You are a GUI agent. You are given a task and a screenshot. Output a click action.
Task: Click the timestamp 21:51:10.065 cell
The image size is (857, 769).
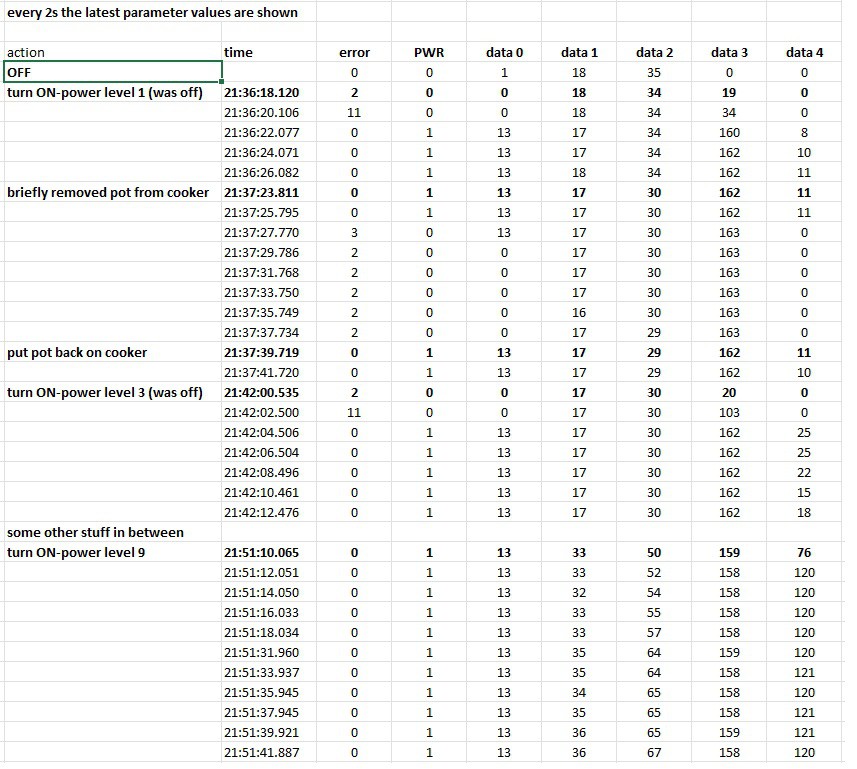click(262, 552)
